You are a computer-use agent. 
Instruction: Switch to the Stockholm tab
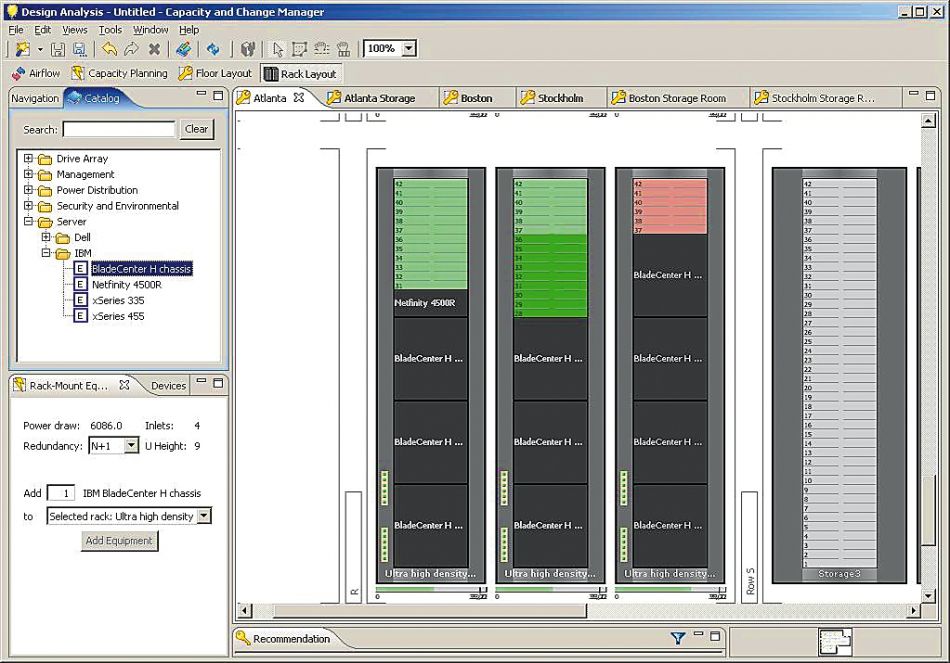coord(559,98)
